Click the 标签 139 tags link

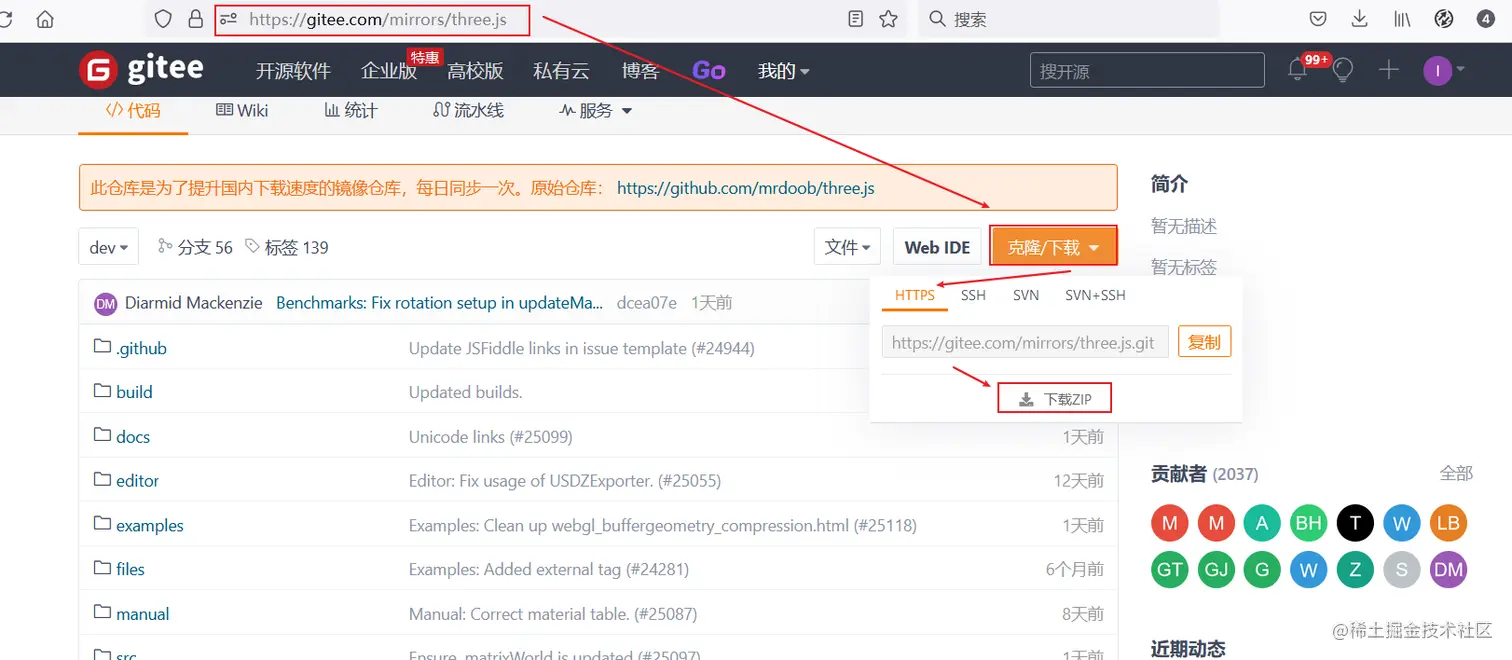(286, 247)
